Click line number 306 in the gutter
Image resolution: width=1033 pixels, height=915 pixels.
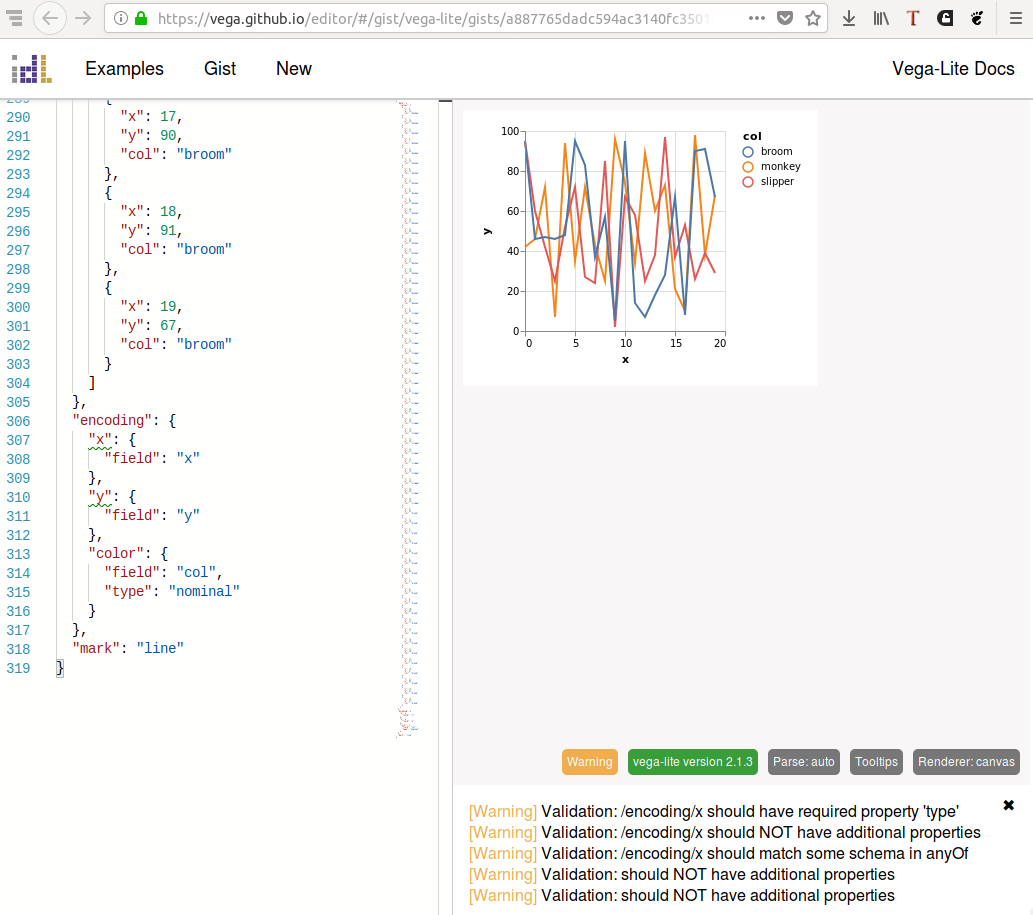click(x=18, y=421)
